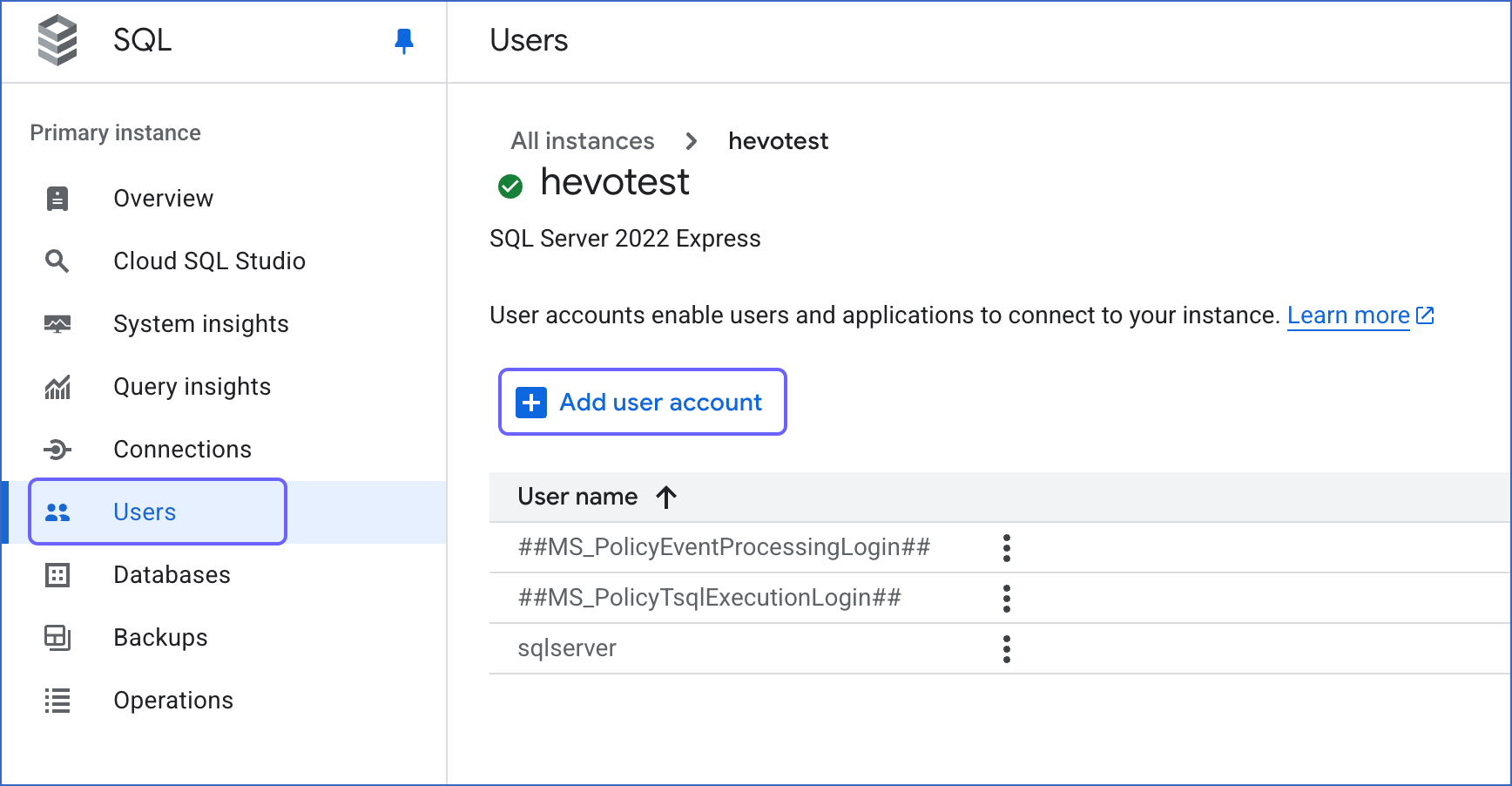The height and width of the screenshot is (786, 1512).
Task: Go to Query insights
Action: pyautogui.click(x=192, y=387)
